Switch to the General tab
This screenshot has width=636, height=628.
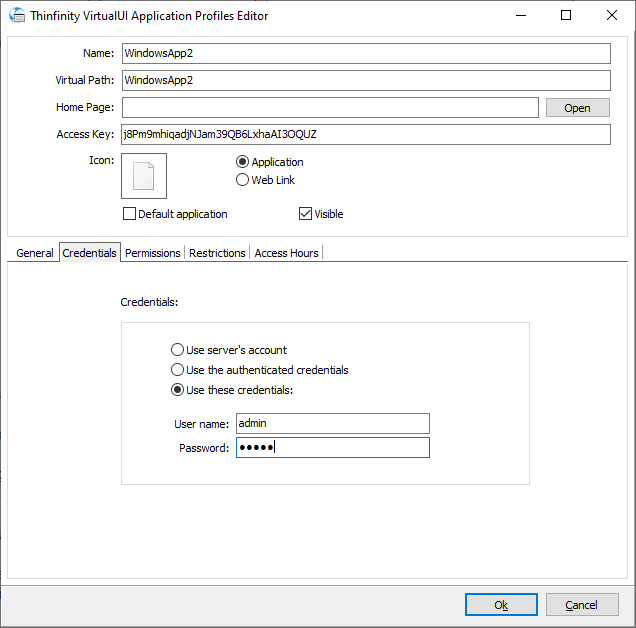click(x=35, y=253)
